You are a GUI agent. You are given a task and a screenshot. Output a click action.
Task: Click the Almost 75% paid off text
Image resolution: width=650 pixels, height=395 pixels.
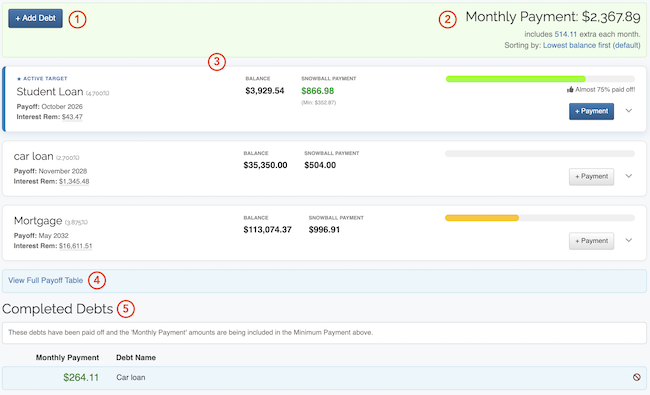pyautogui.click(x=605, y=90)
